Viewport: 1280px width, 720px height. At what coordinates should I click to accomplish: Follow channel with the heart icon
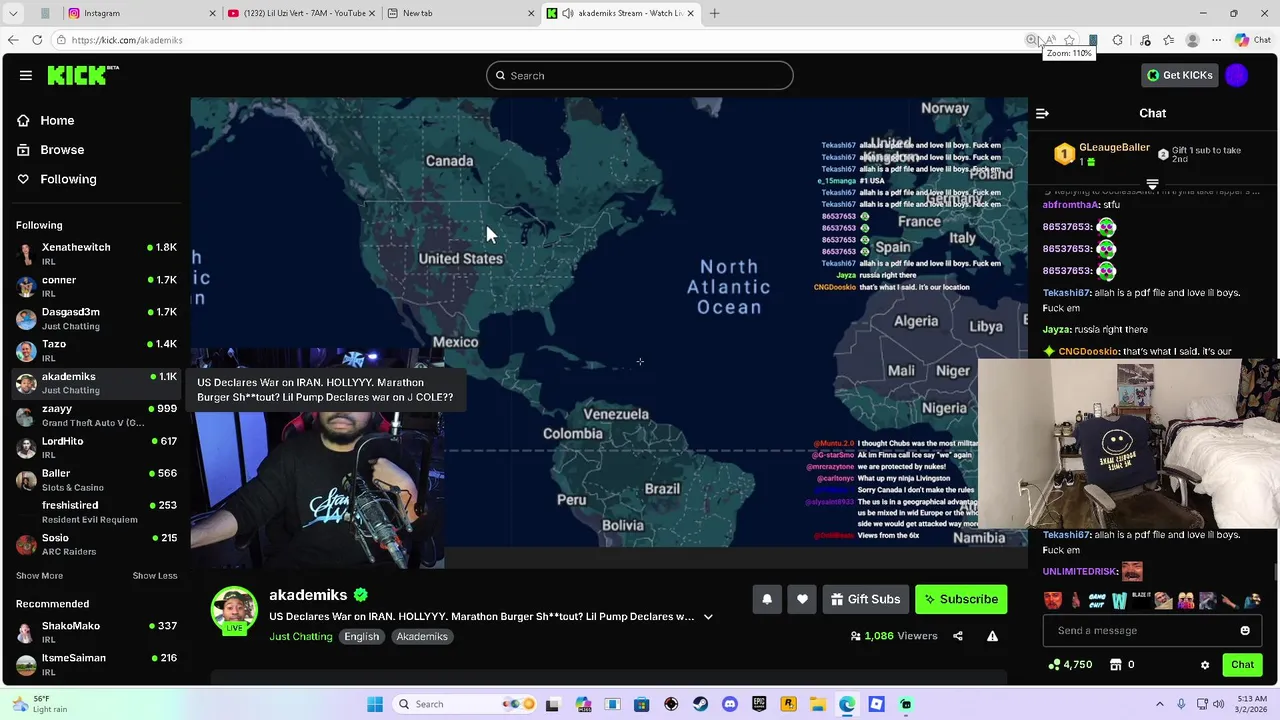click(802, 599)
